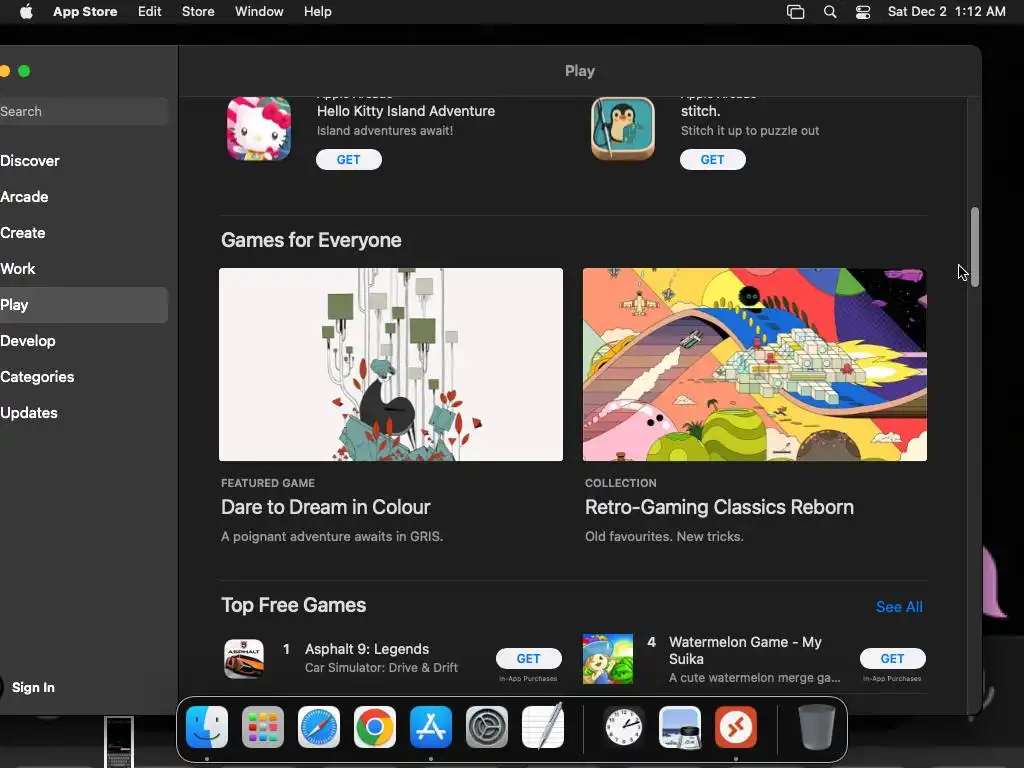Click the green full-screen window button
This screenshot has width=1024, height=768.
click(24, 71)
